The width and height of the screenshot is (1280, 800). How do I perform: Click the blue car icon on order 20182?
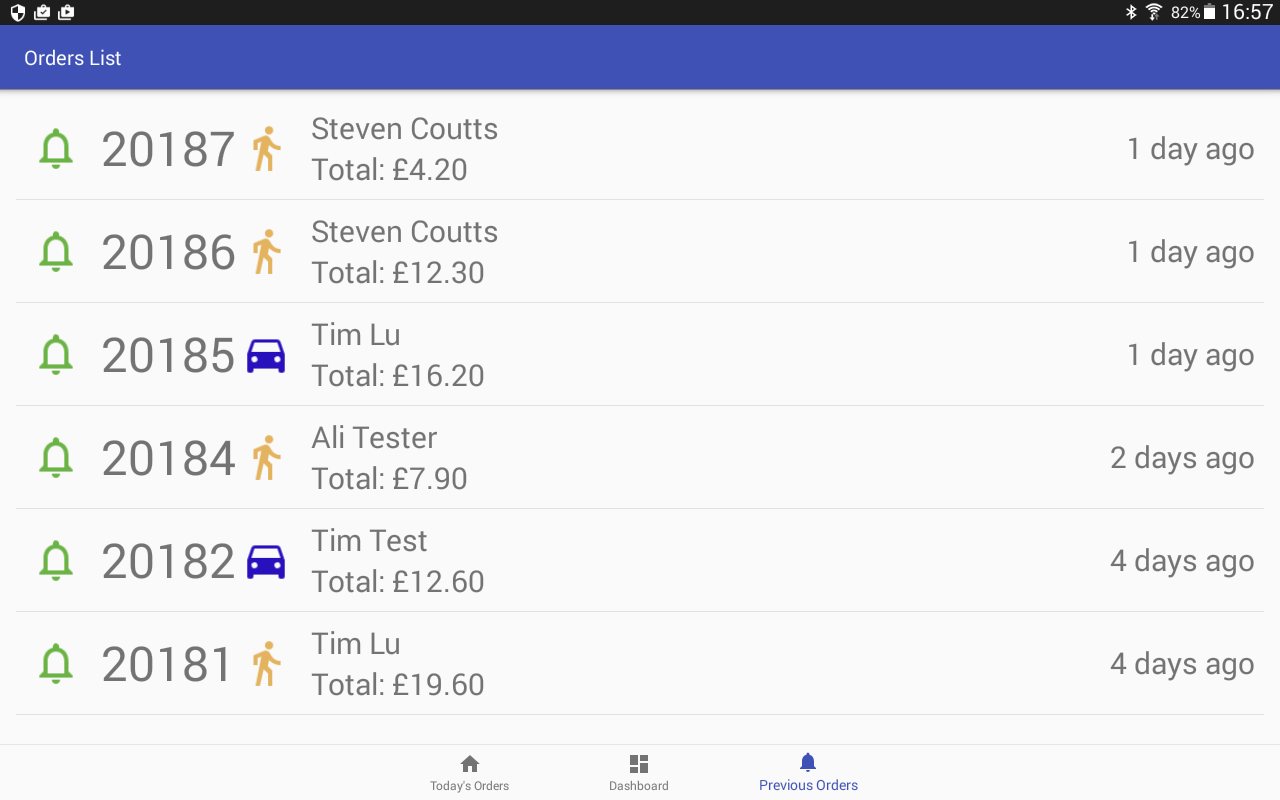(266, 562)
